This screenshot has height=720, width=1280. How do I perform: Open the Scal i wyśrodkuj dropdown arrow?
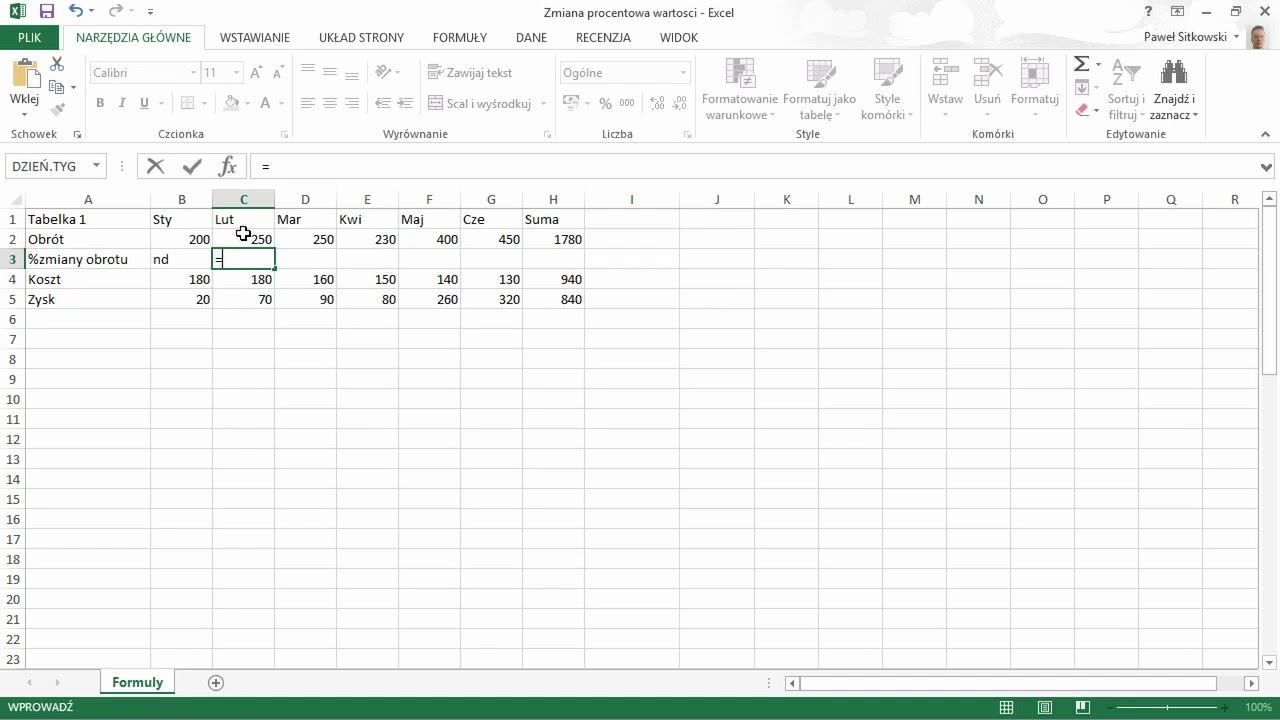[x=544, y=103]
